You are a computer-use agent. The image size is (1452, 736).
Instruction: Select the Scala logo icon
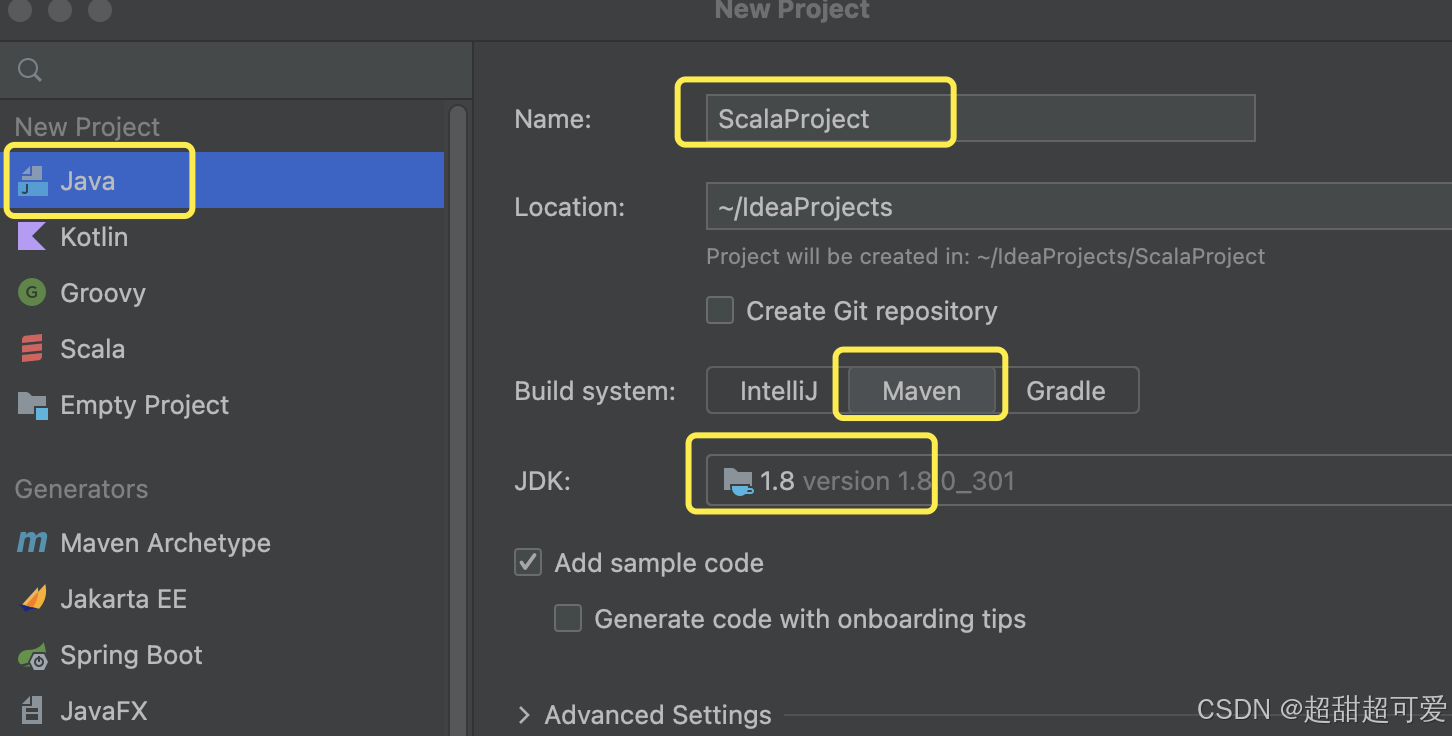[32, 349]
